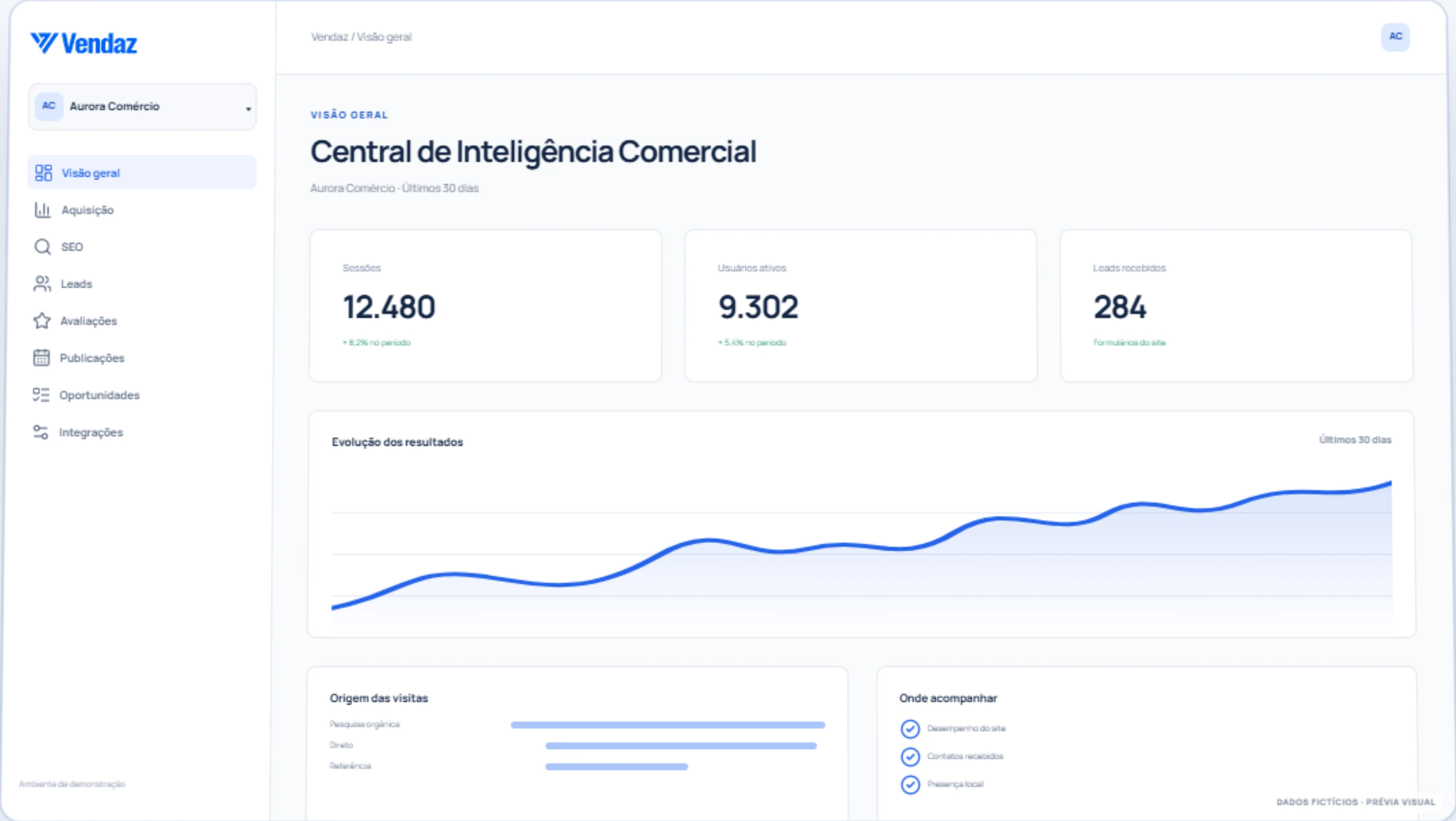Image resolution: width=1456 pixels, height=821 pixels.
Task: Click Vendaz in the breadcrumb
Action: pyautogui.click(x=330, y=37)
